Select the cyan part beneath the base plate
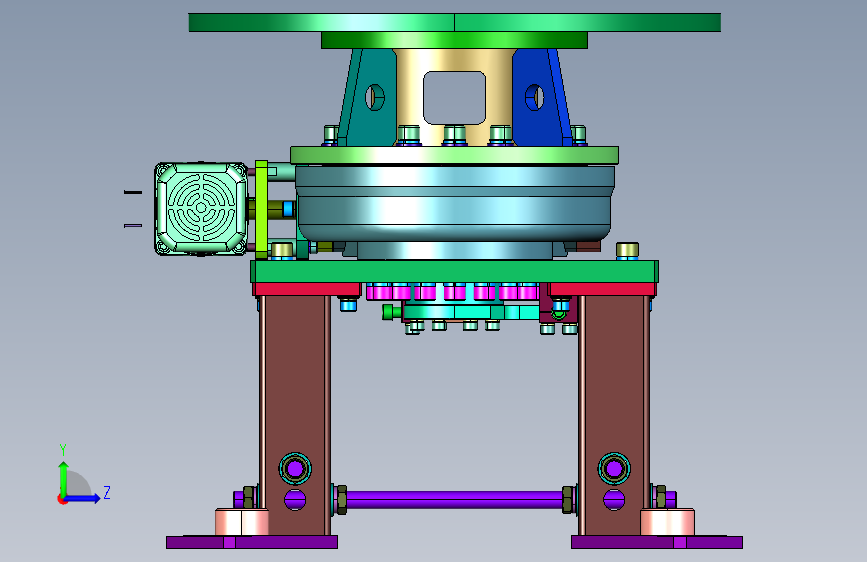867x562 pixels. pyautogui.click(x=470, y=312)
